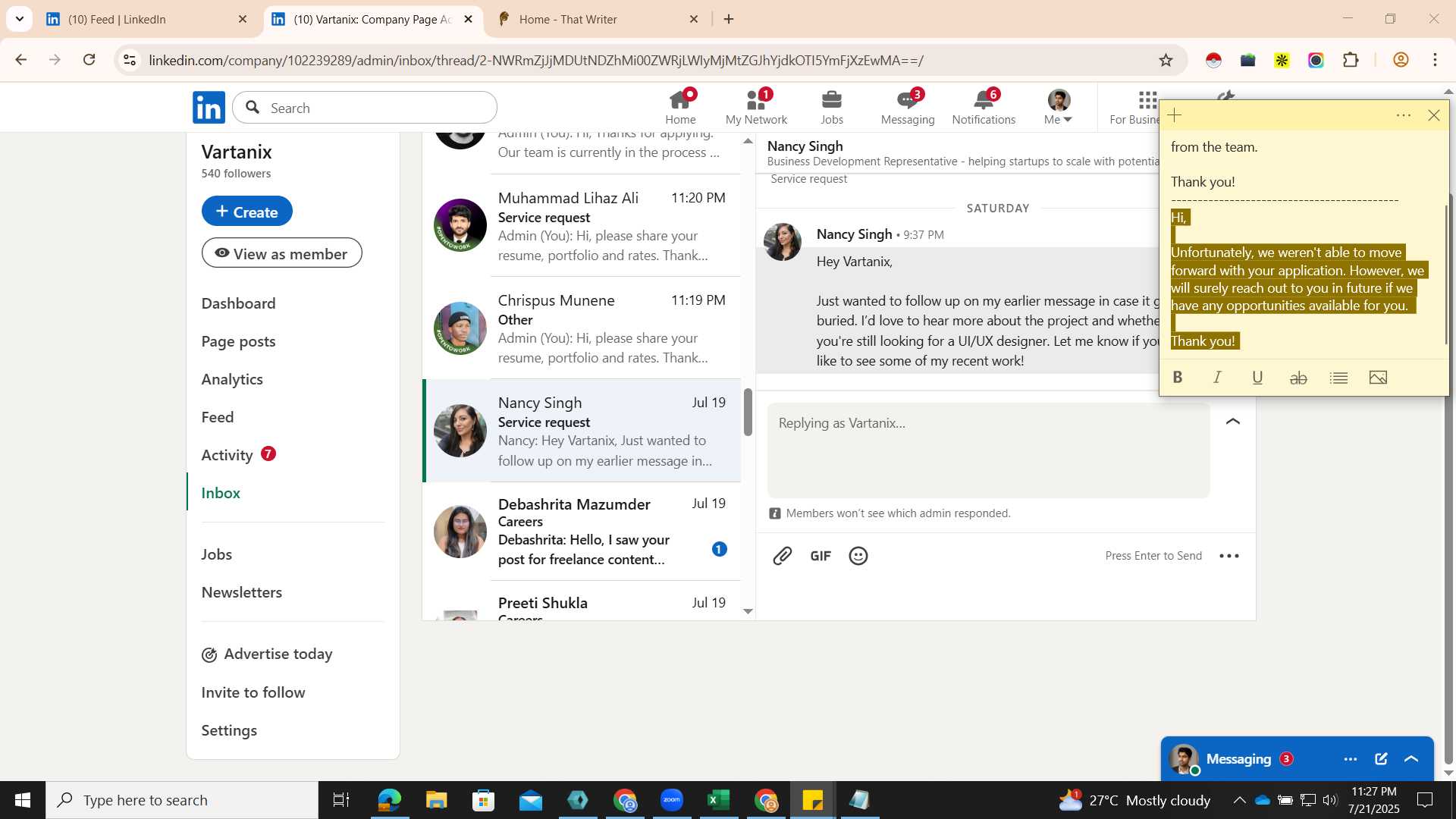Show hidden system tray icons
1456x819 pixels.
click(1239, 800)
